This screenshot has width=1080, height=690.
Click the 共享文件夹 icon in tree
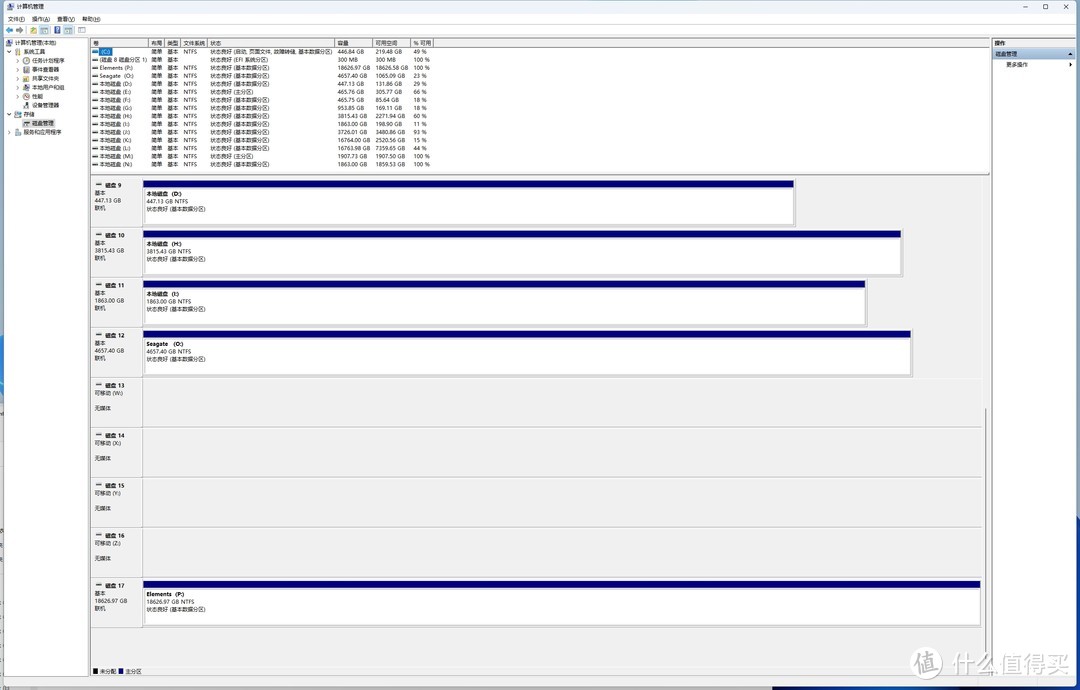[x=26, y=79]
